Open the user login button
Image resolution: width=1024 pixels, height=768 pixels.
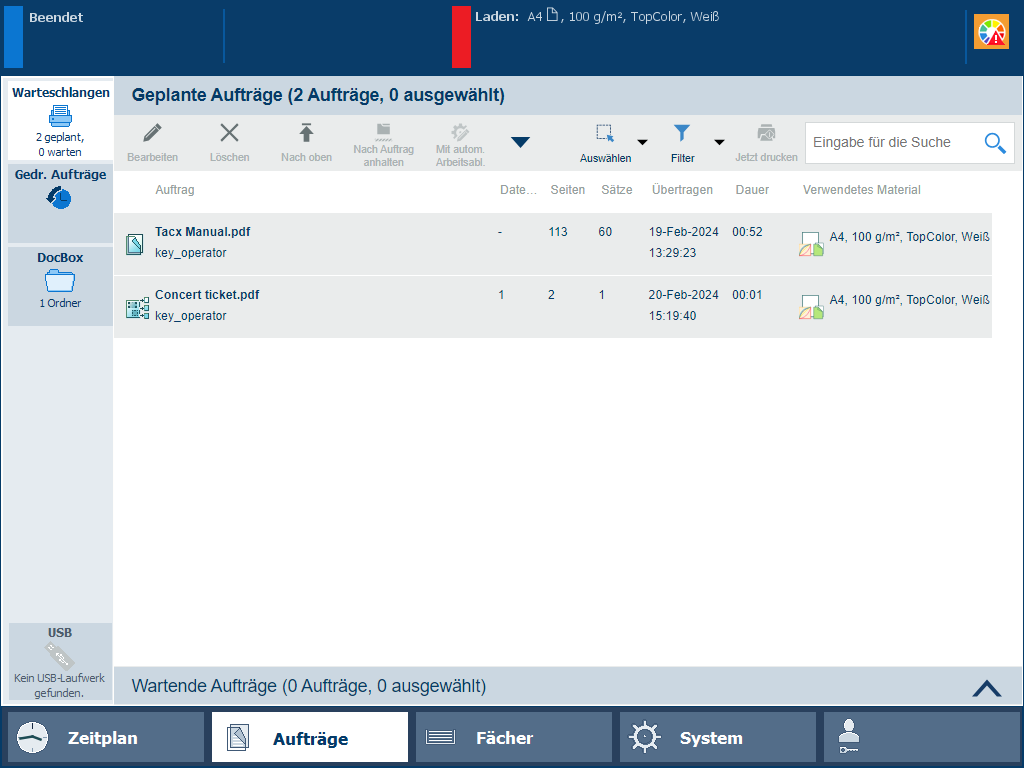click(x=920, y=738)
